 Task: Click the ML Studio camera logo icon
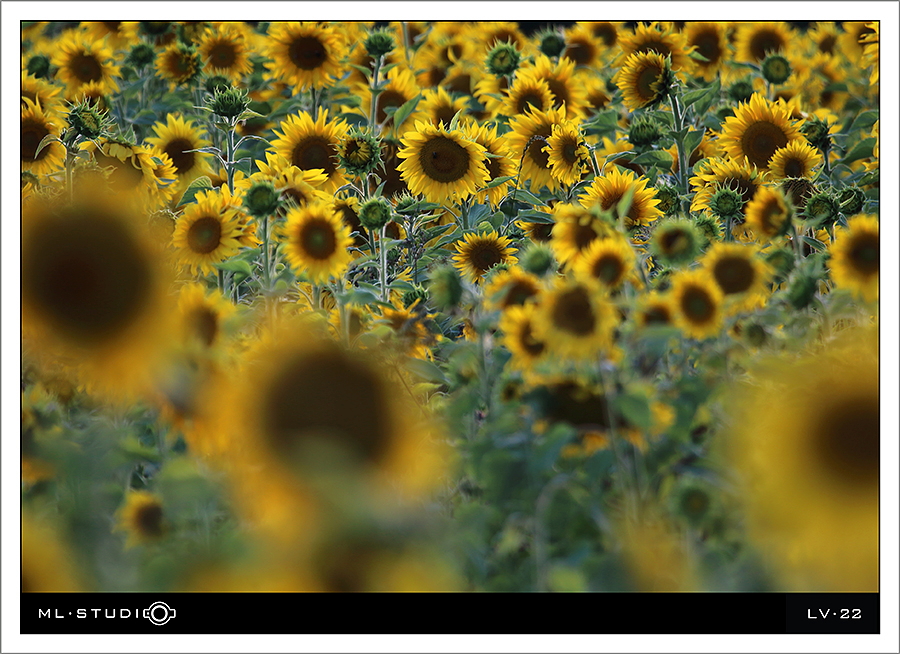(160, 613)
